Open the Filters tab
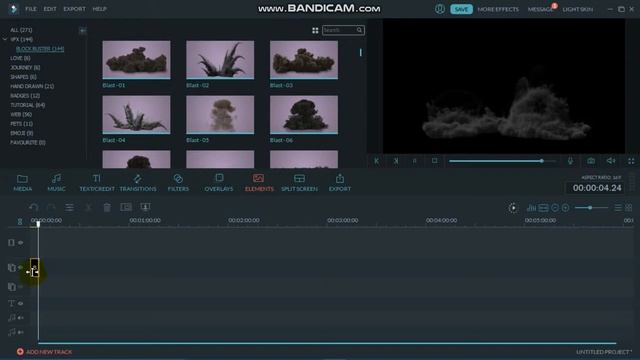This screenshot has width=640, height=360. (x=178, y=182)
